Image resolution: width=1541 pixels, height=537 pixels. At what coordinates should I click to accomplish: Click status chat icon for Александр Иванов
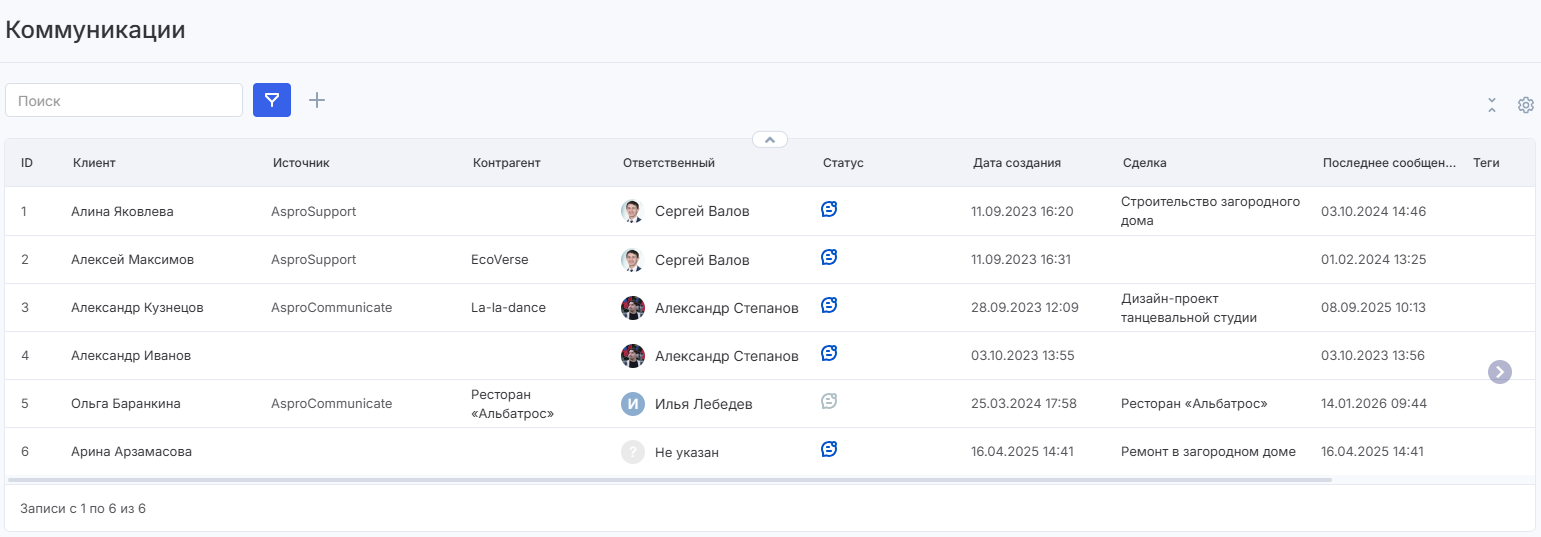[x=828, y=354]
